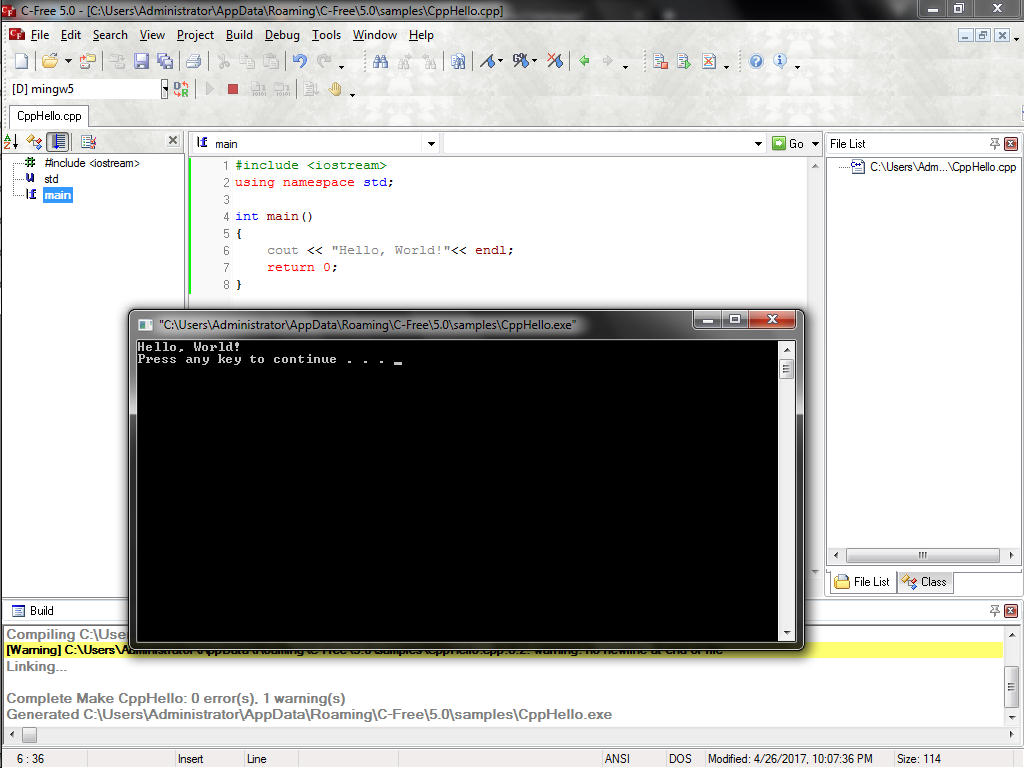Click the green back navigation arrow
Screen dimensions: 1024x768
[x=584, y=61]
